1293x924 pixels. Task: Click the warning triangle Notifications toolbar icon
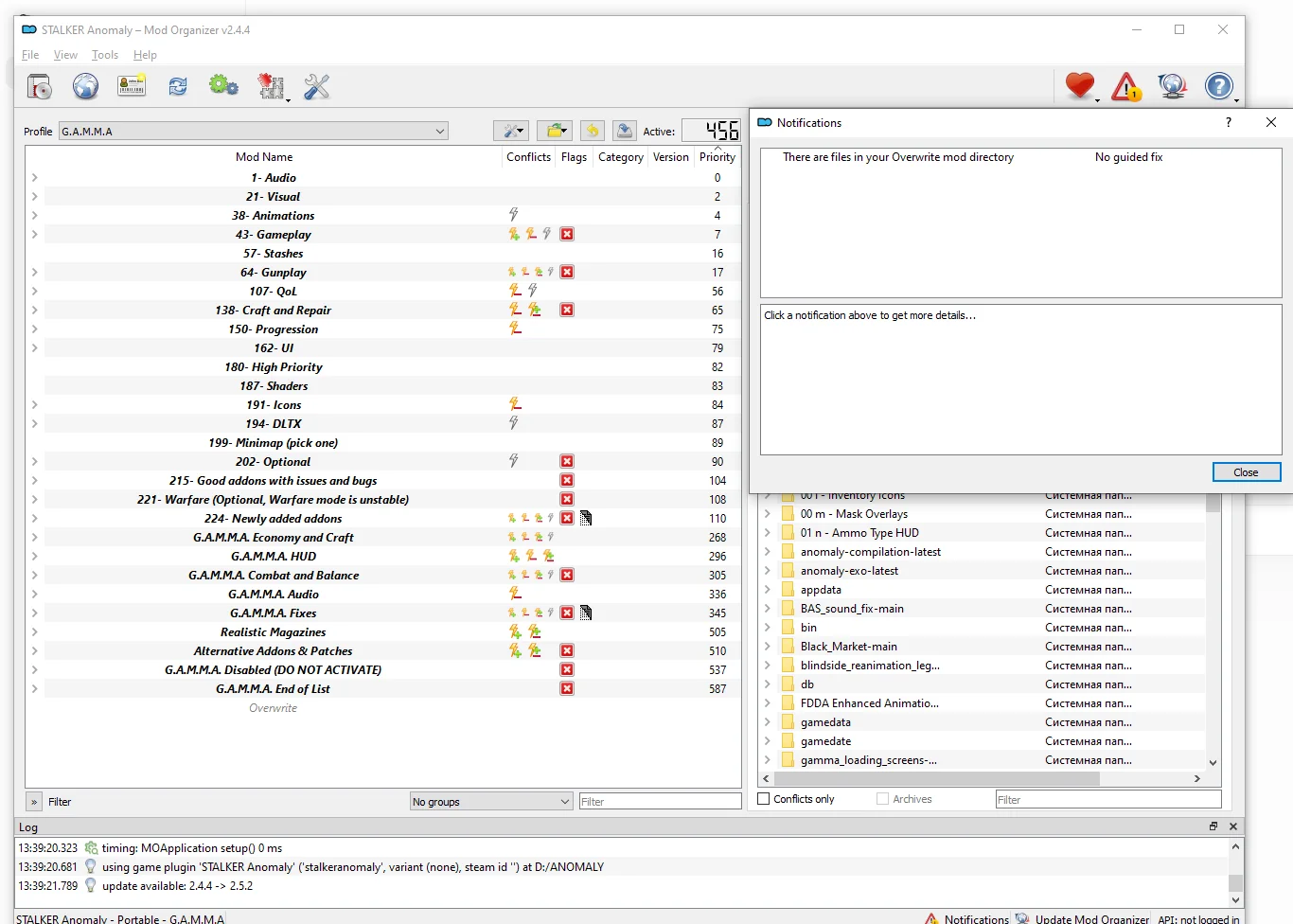tap(1126, 87)
